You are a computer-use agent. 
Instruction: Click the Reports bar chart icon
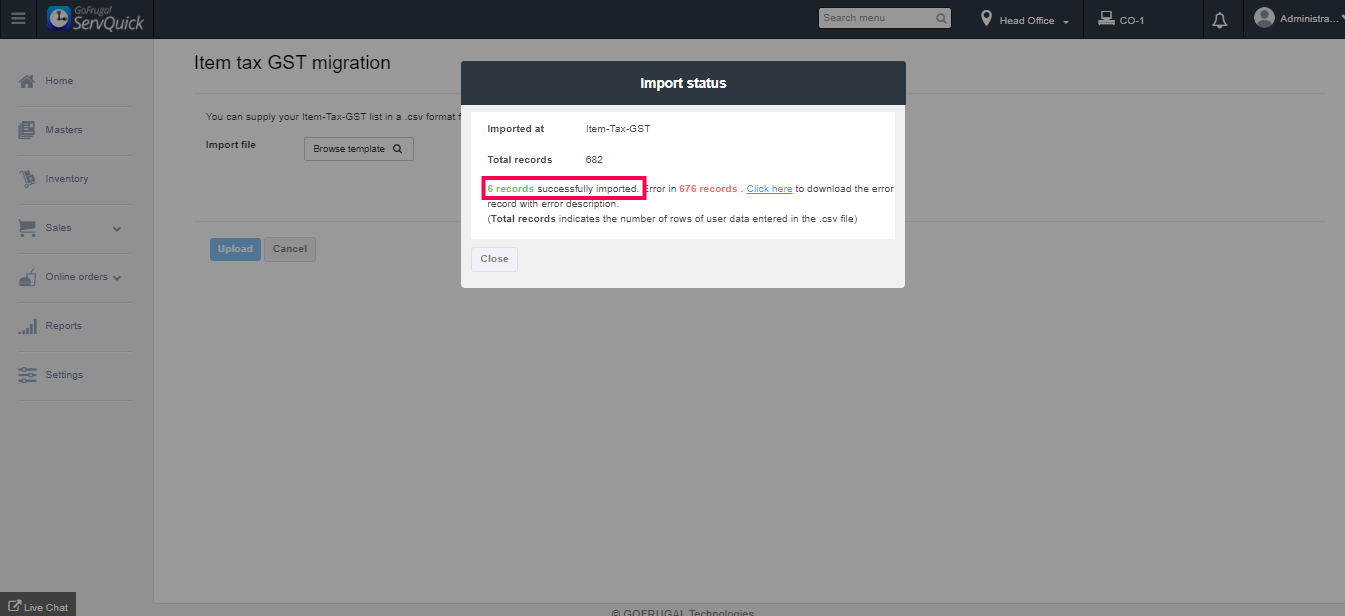tap(27, 326)
